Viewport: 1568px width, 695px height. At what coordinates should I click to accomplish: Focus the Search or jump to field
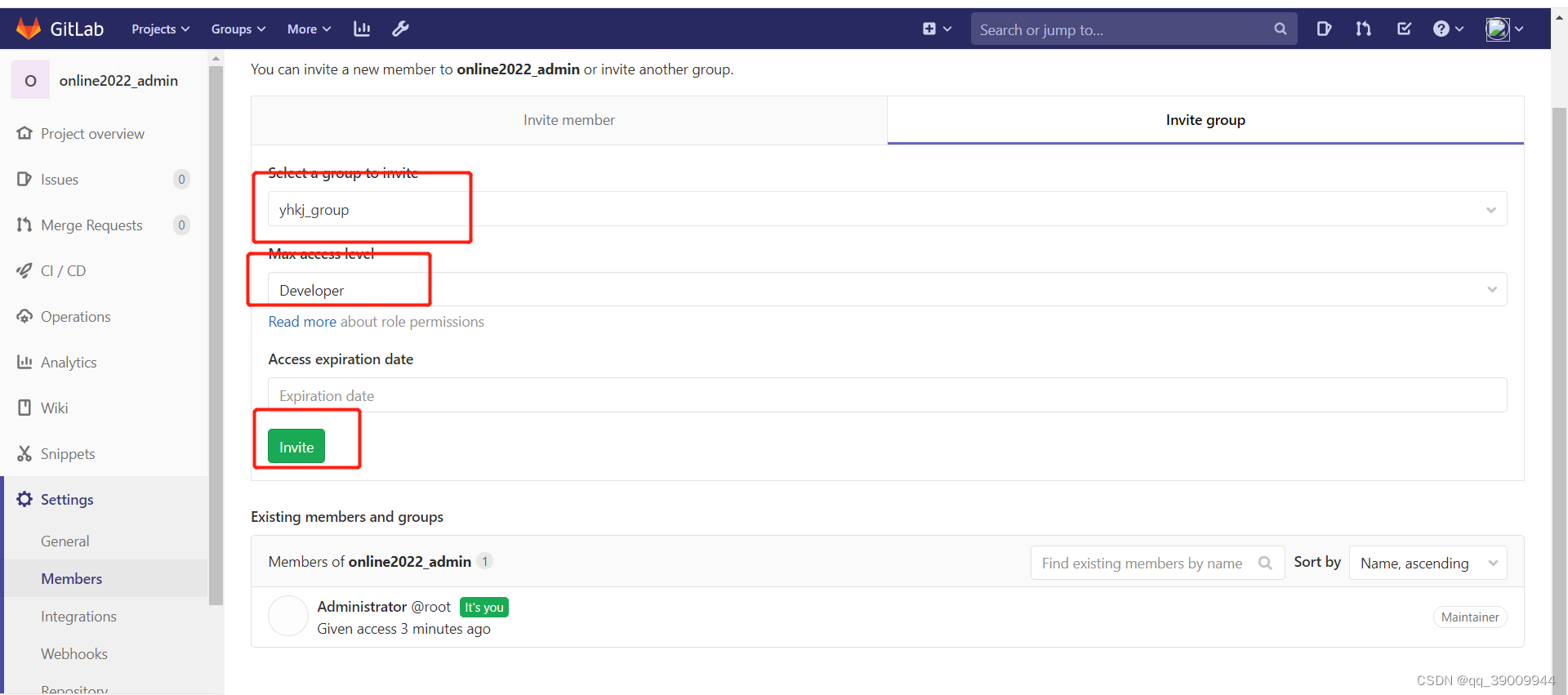coord(1134,29)
